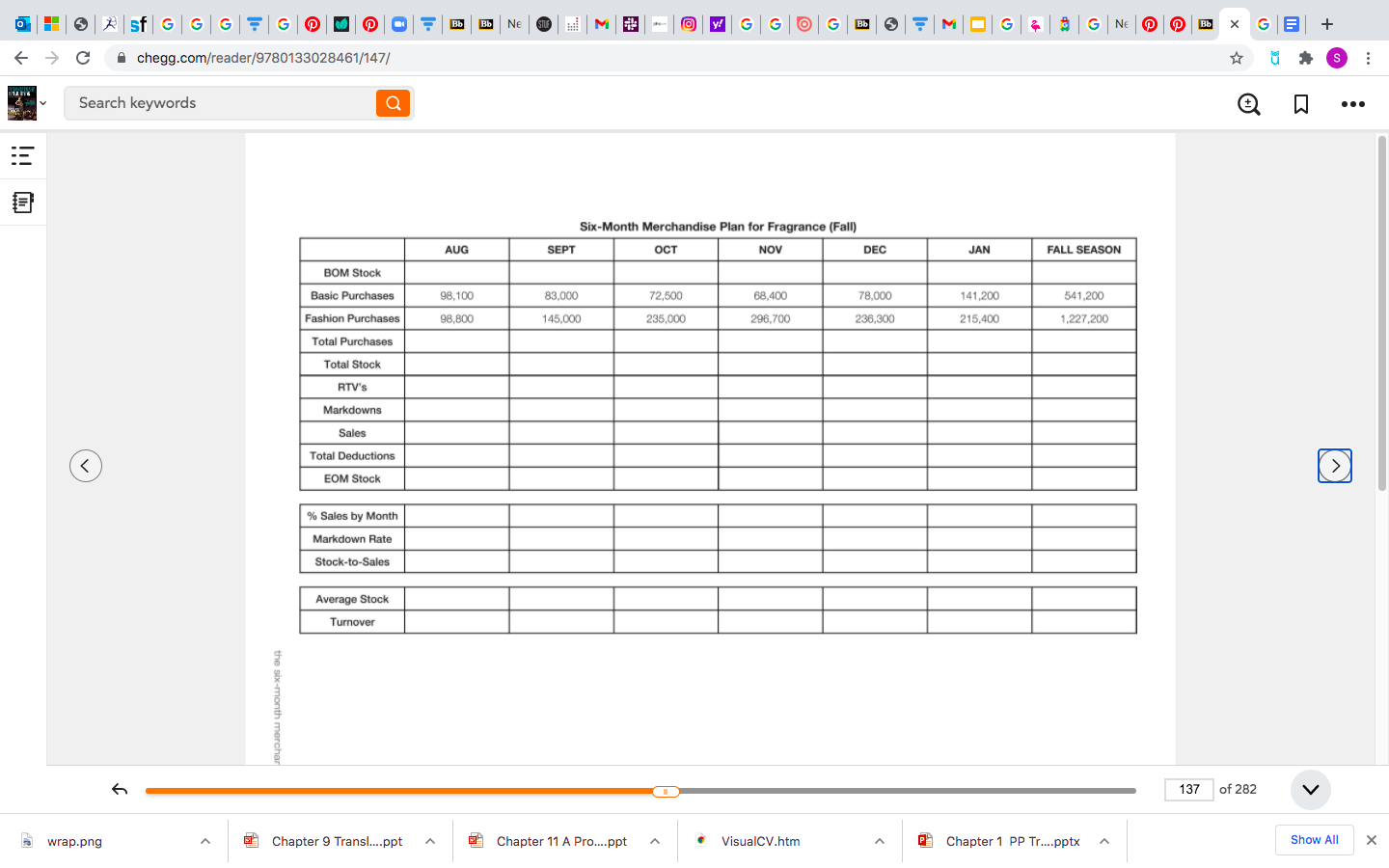Switch to the Outlook browser tab
Image resolution: width=1389 pixels, height=868 pixels.
coord(23,24)
